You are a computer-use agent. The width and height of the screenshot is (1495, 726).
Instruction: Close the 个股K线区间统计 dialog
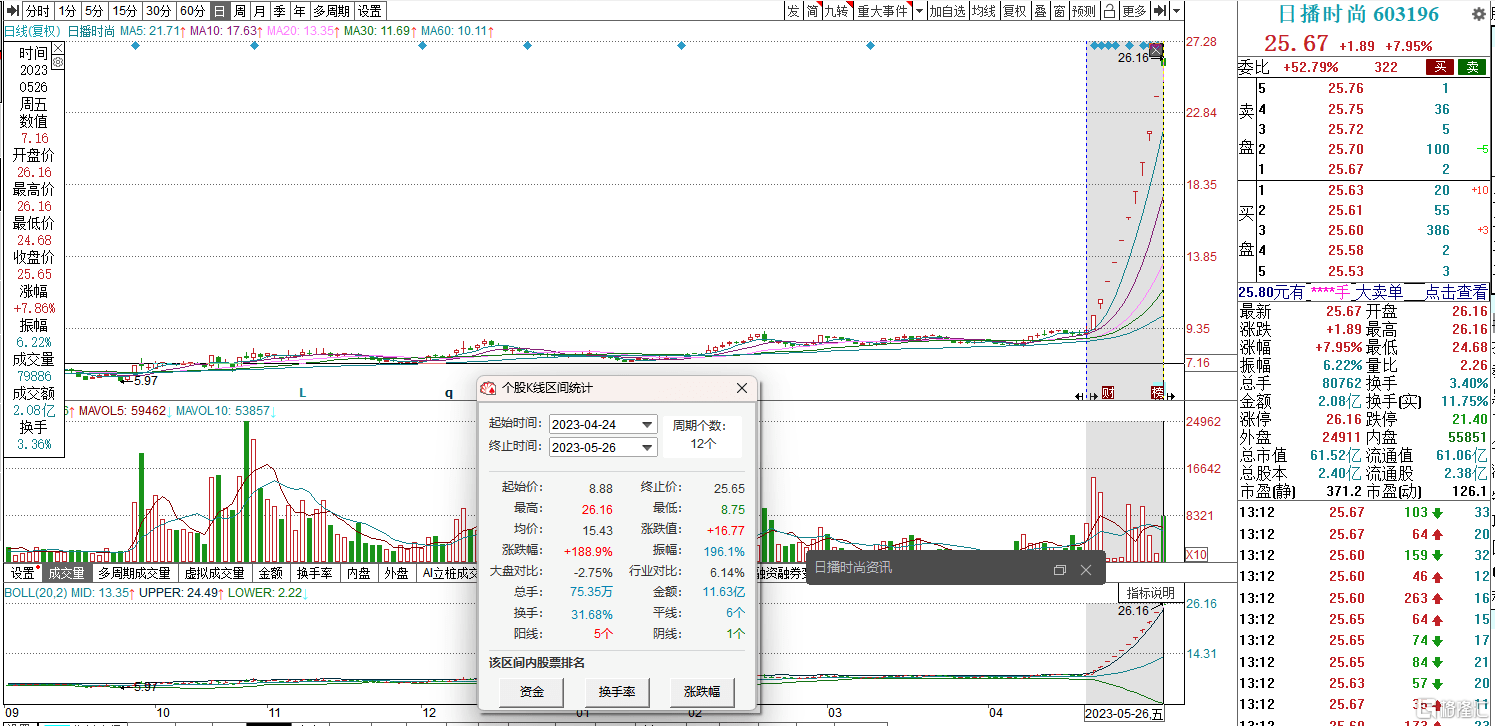[x=742, y=388]
